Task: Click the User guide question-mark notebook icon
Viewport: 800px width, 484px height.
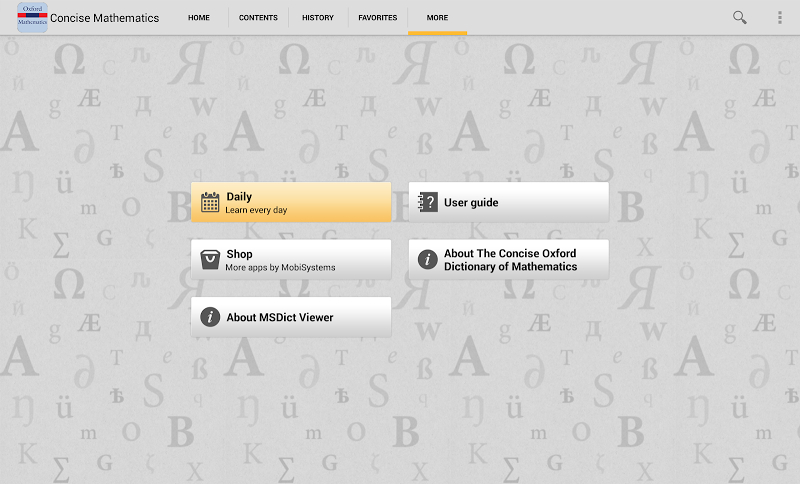Action: coord(428,202)
